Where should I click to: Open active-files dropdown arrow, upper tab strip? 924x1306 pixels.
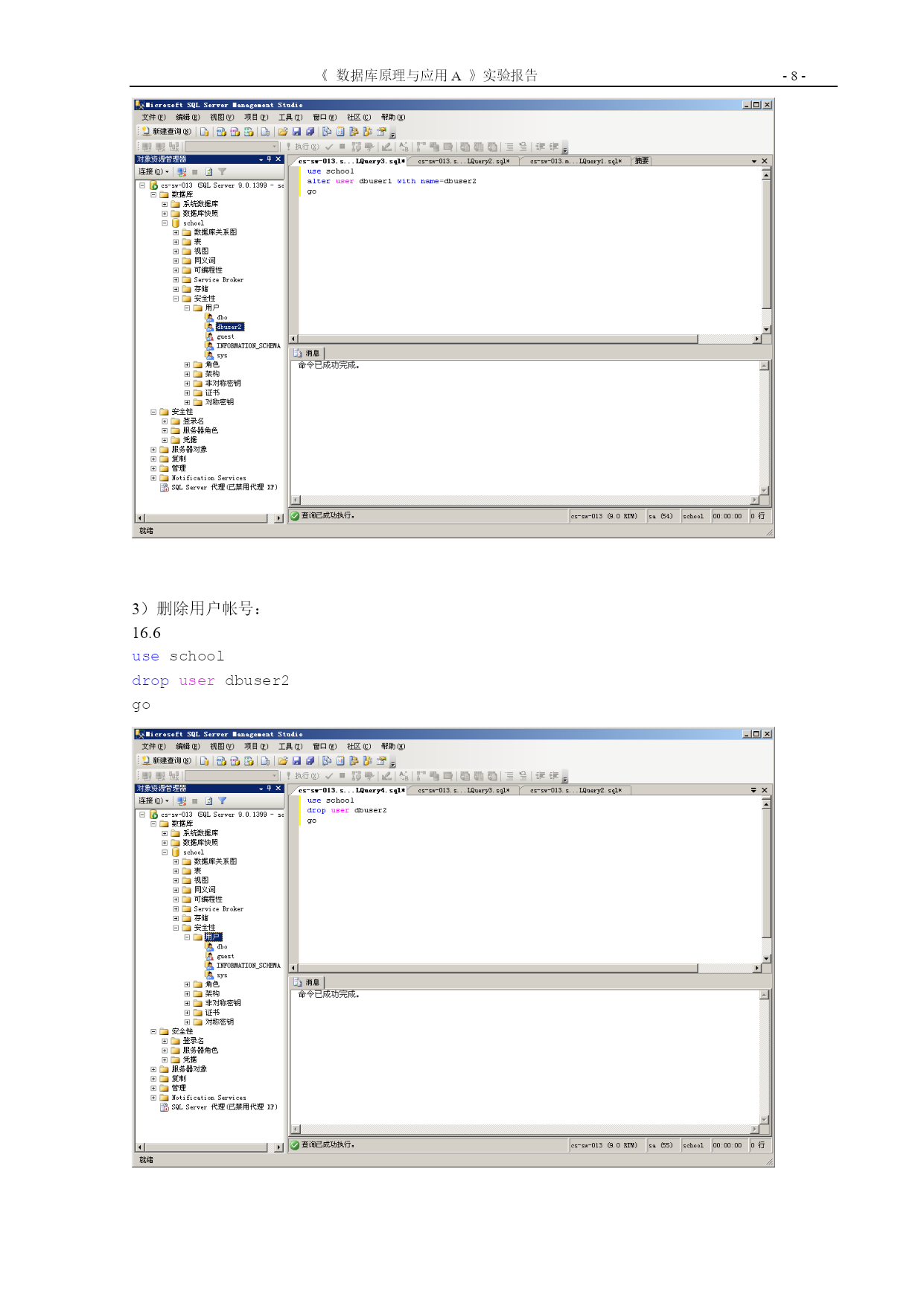753,162
